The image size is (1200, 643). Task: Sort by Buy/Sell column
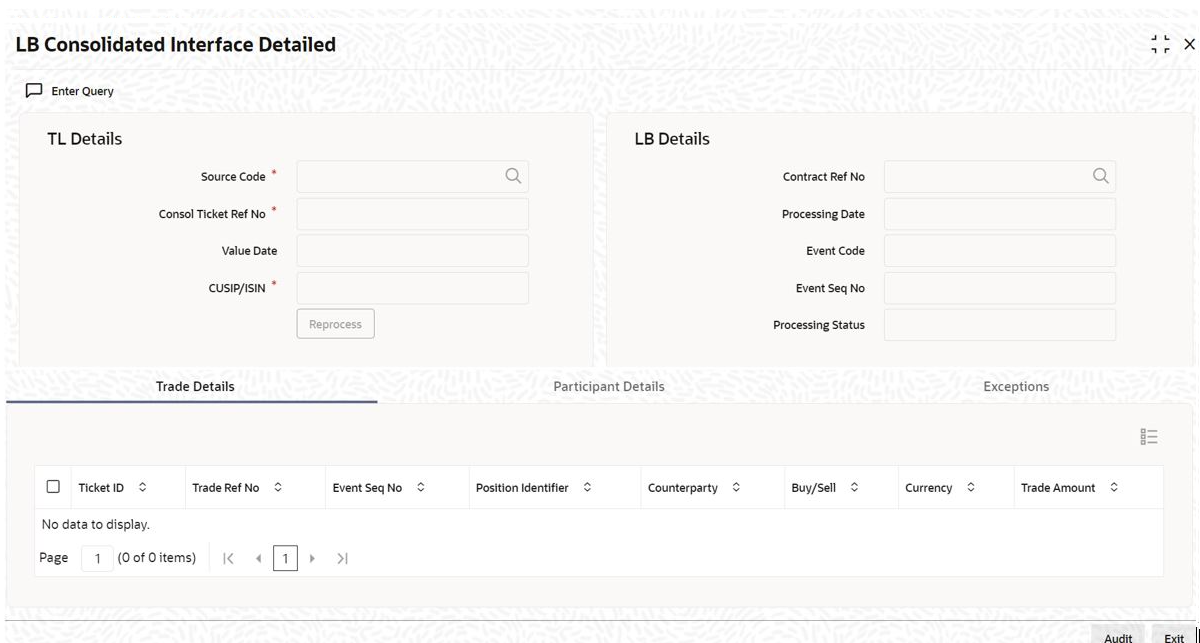[x=854, y=488]
